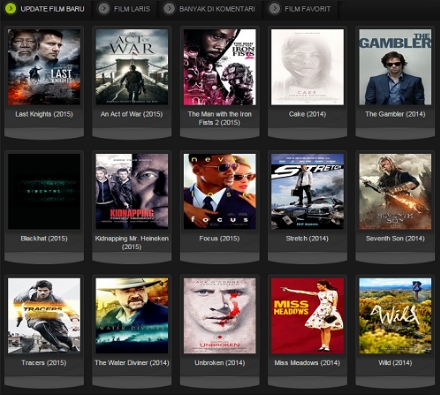Click the arrow icon beside Banyak Di Komentari
This screenshot has height=395, width=440.
click(x=169, y=9)
